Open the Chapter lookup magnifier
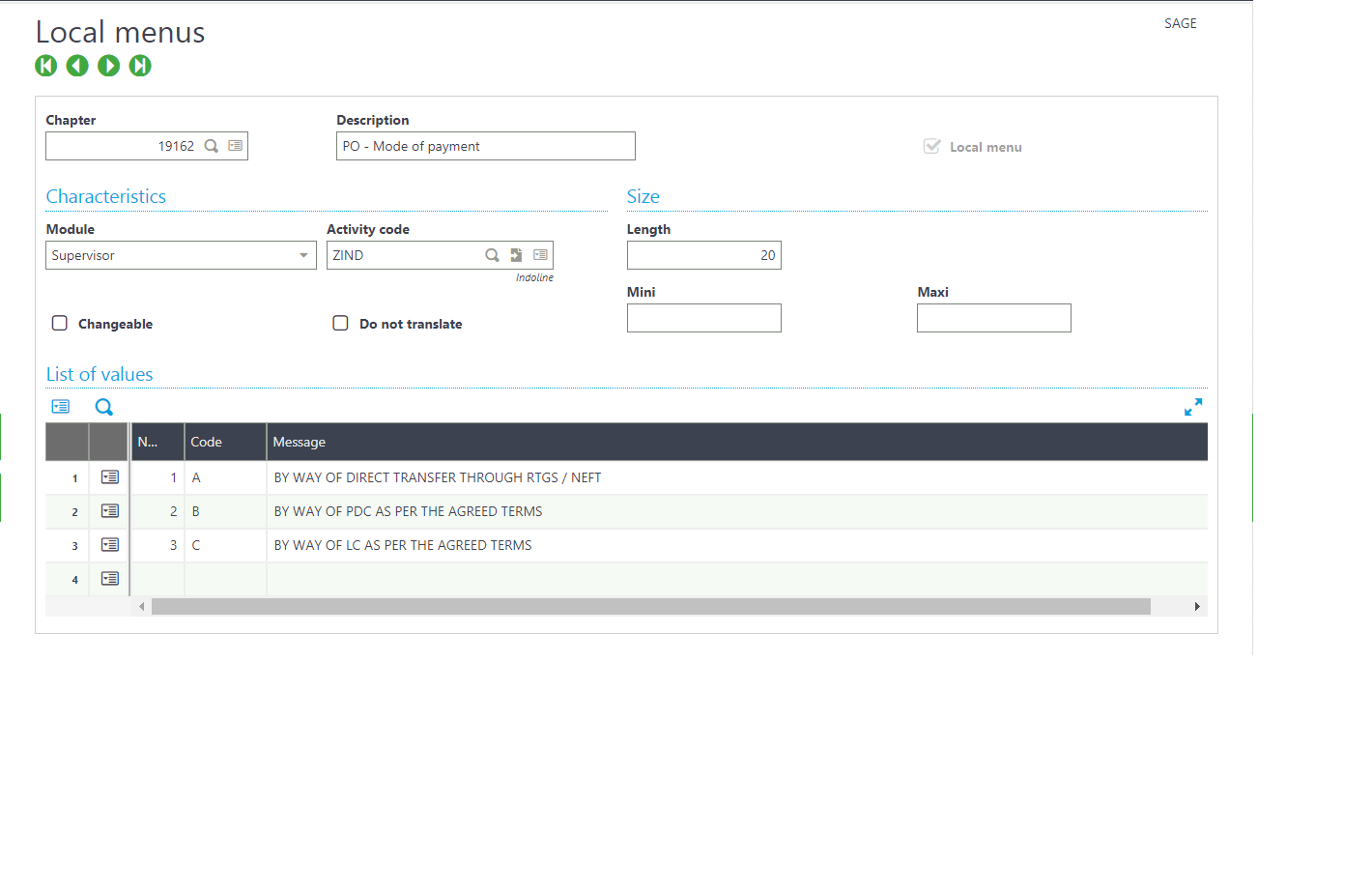The width and height of the screenshot is (1372, 893). click(211, 145)
